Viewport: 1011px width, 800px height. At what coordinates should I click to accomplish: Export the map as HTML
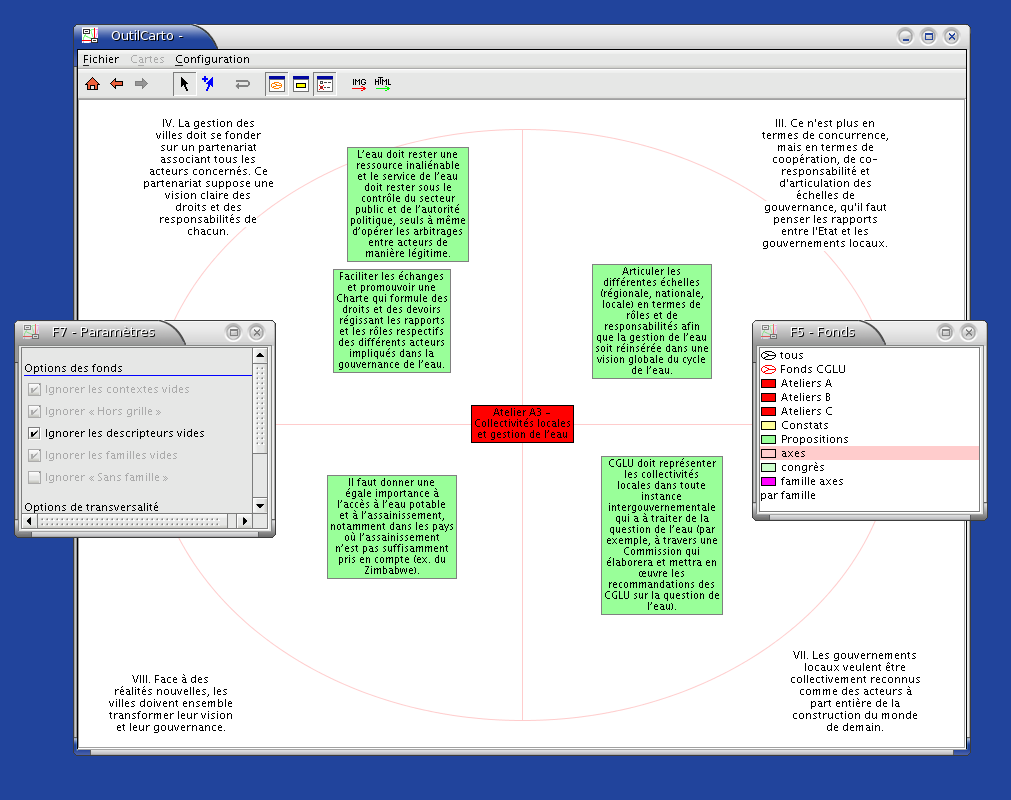pyautogui.click(x=383, y=85)
